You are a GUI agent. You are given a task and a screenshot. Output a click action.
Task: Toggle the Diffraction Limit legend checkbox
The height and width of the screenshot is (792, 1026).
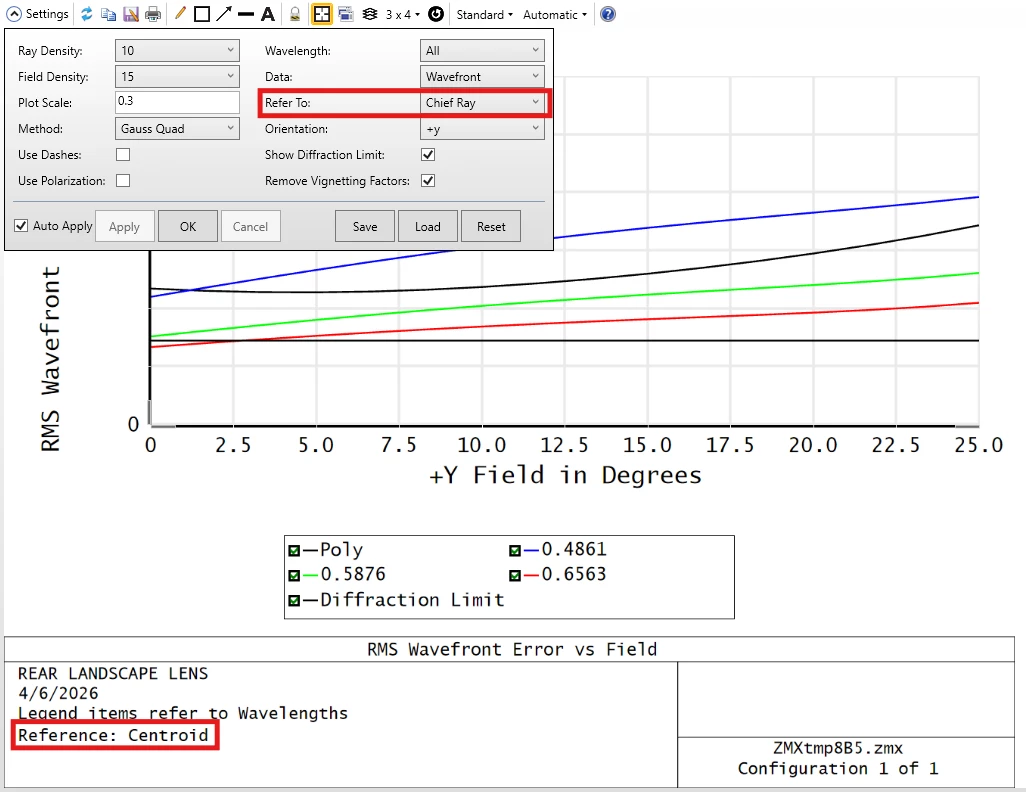[x=294, y=600]
